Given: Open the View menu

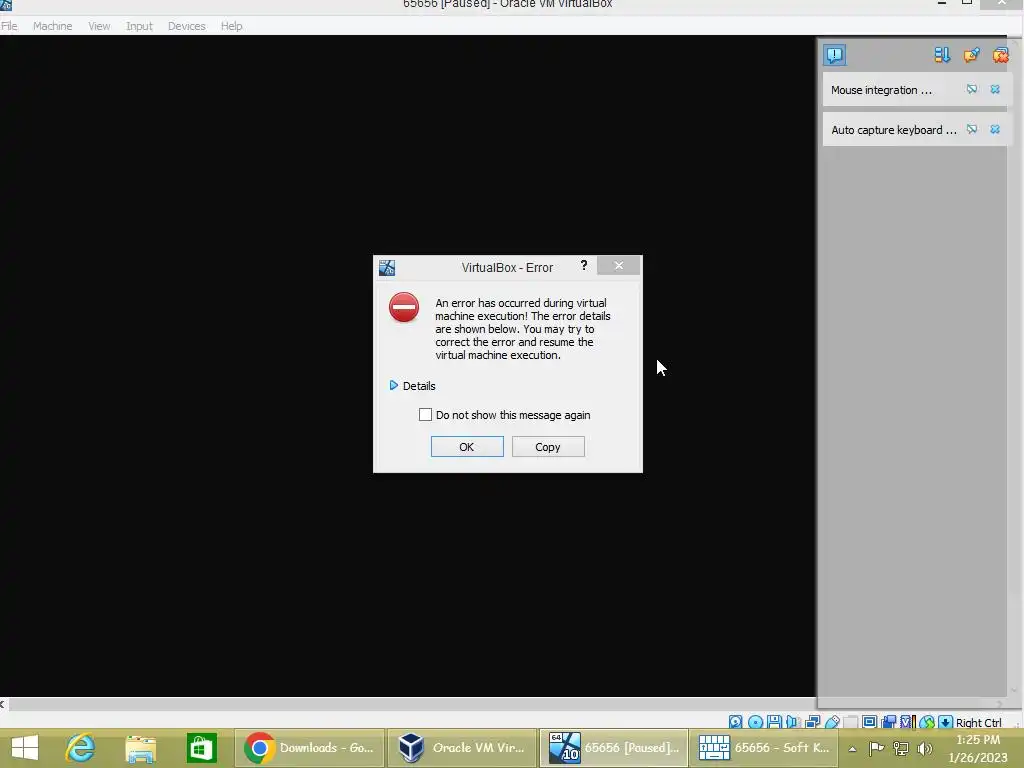Looking at the screenshot, I should click(x=99, y=26).
